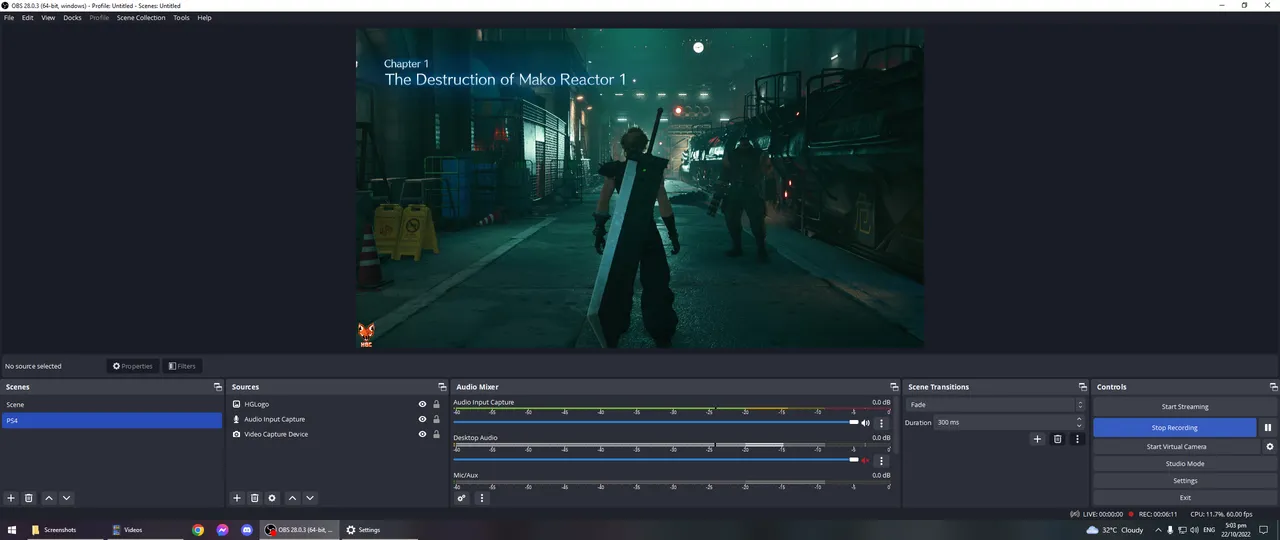1280x540 pixels.
Task: Open options menu for Desktop Audio channel
Action: coord(881,461)
